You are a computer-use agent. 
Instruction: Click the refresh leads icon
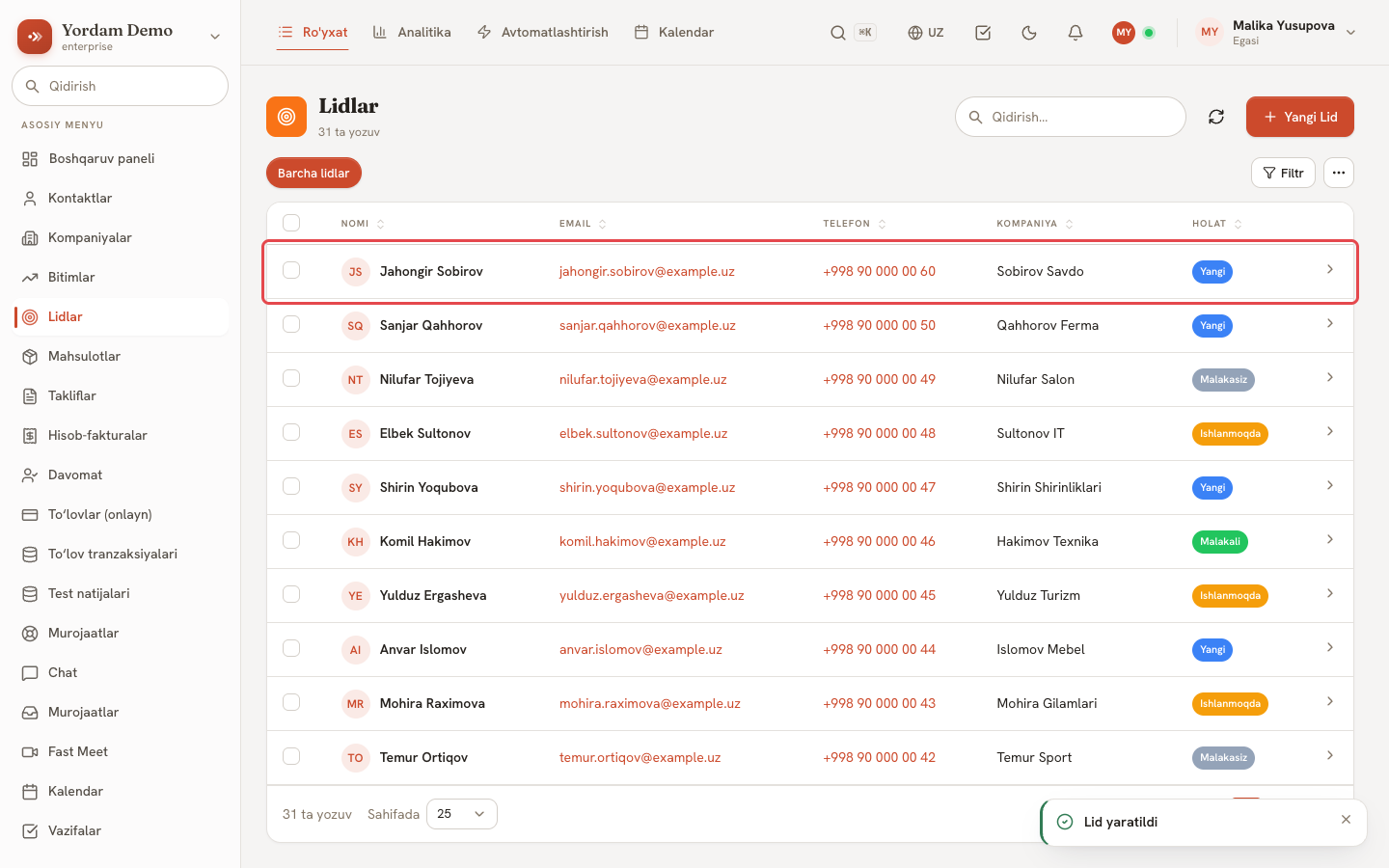(x=1216, y=117)
